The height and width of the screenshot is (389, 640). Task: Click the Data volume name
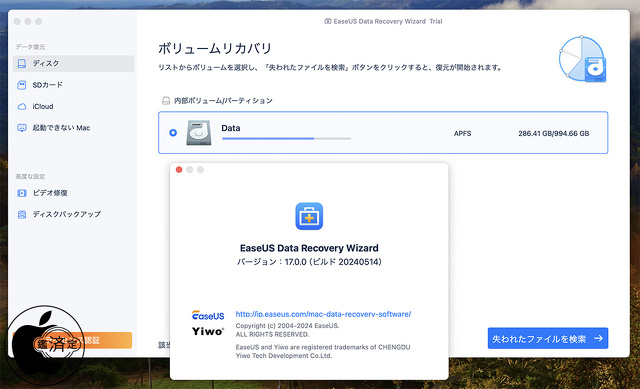pos(231,128)
